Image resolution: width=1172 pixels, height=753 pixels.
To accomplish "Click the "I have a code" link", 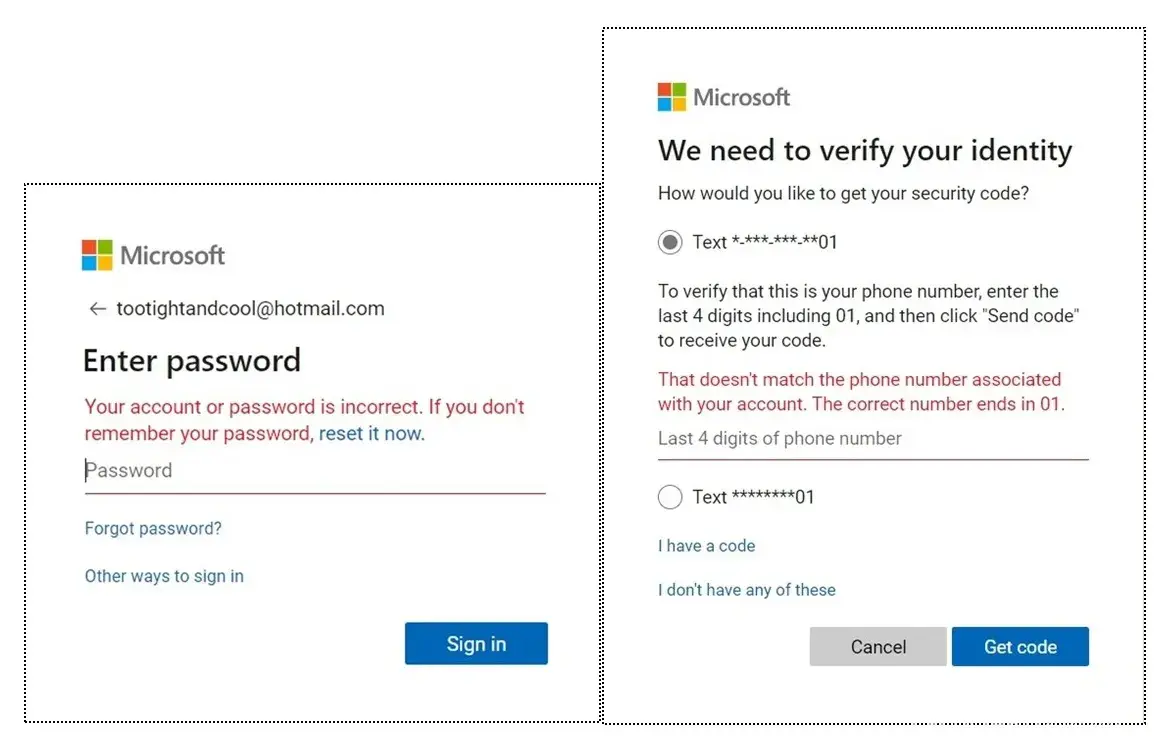I will 706,546.
